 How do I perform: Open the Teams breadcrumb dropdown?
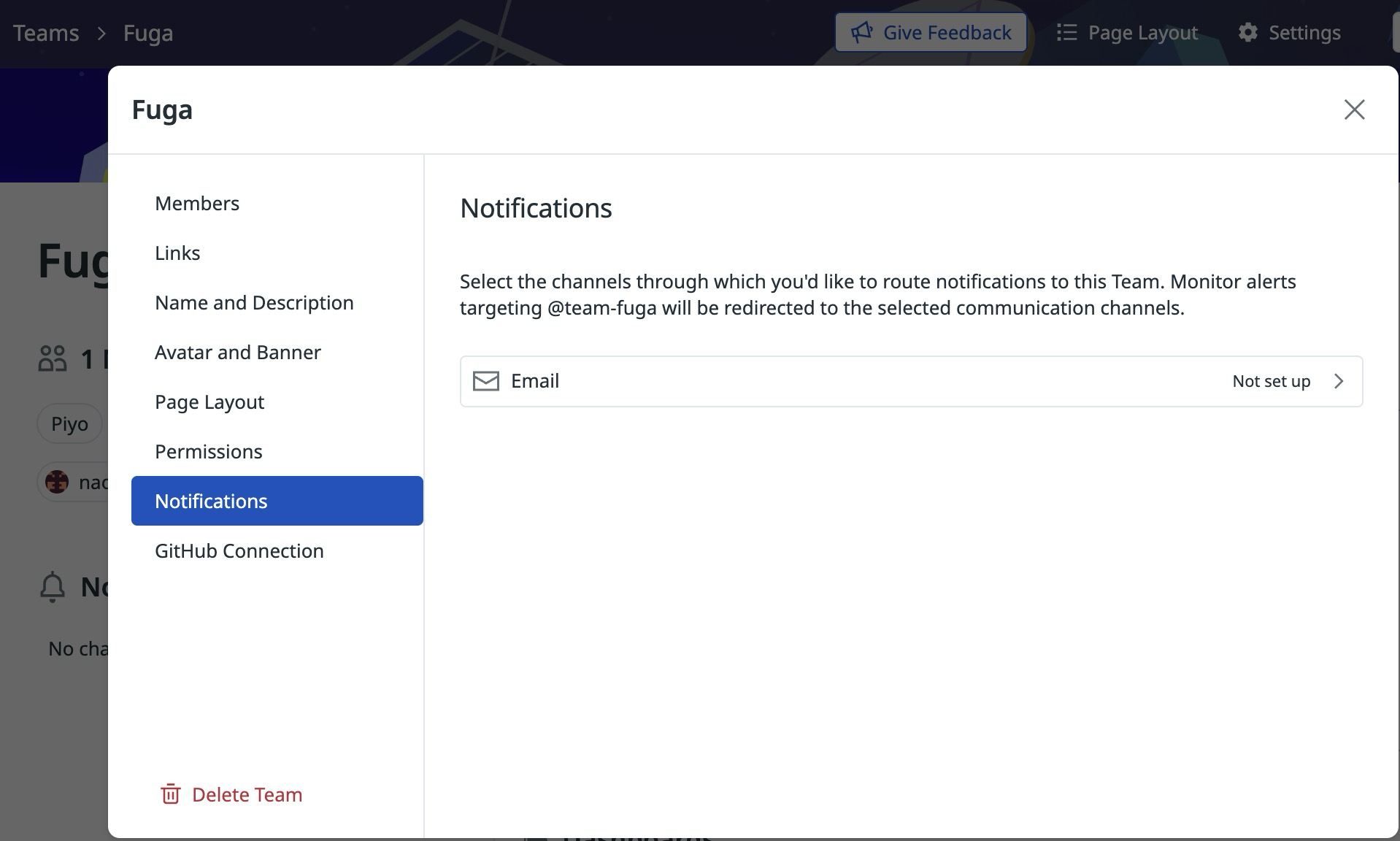click(x=45, y=32)
